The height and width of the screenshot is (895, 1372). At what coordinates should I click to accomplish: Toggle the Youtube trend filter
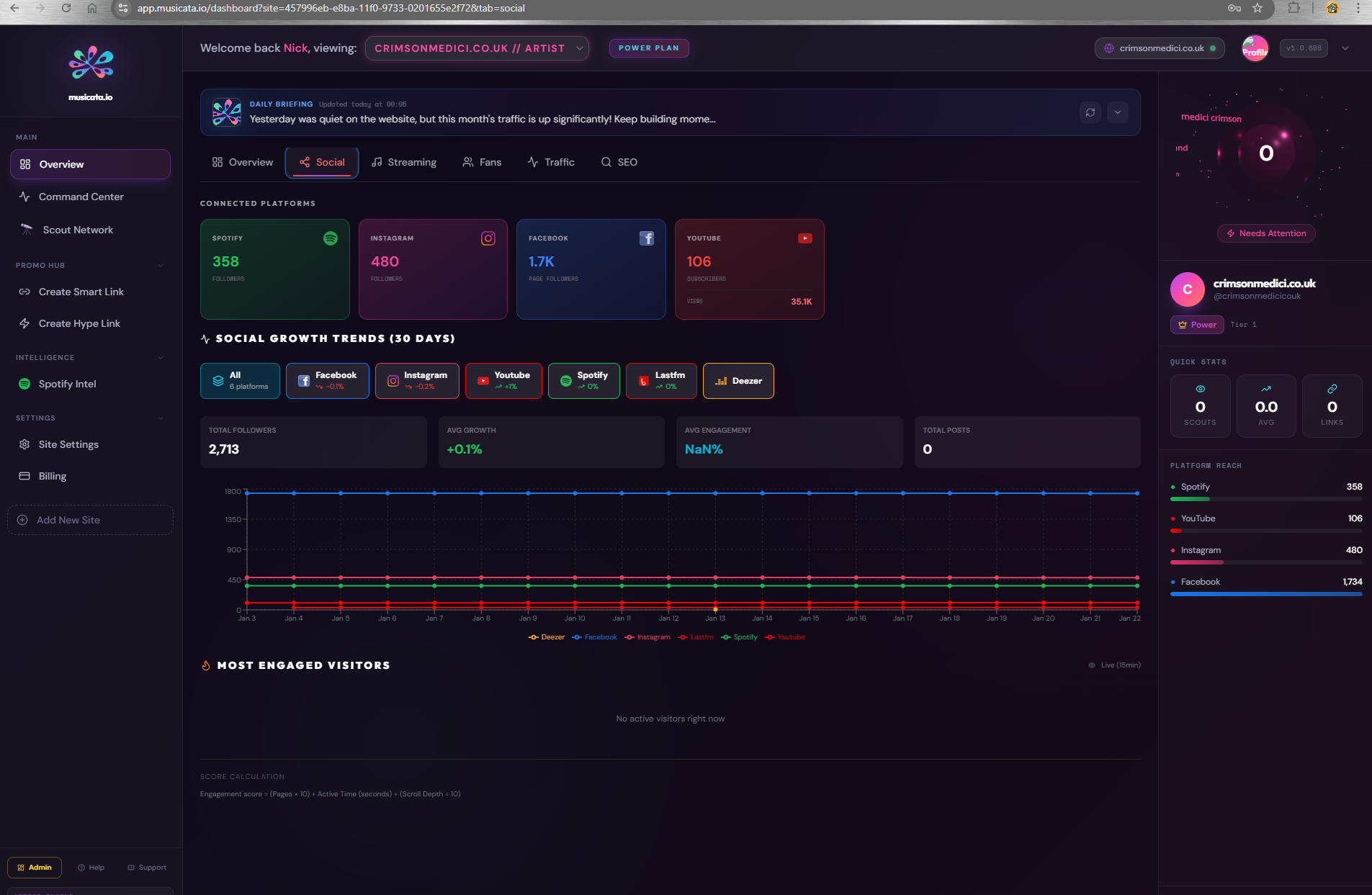(x=503, y=381)
